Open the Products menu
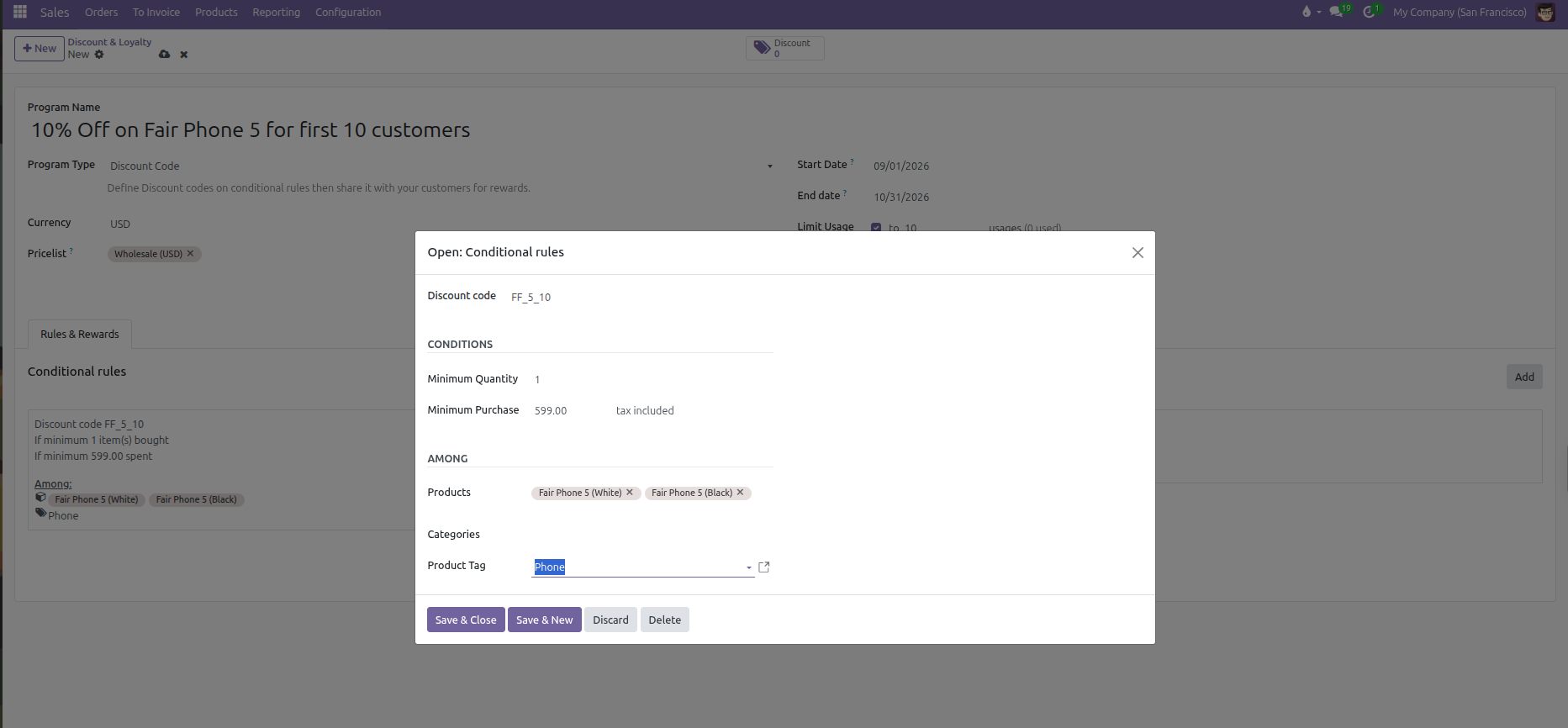The width and height of the screenshot is (1568, 728). [x=216, y=12]
